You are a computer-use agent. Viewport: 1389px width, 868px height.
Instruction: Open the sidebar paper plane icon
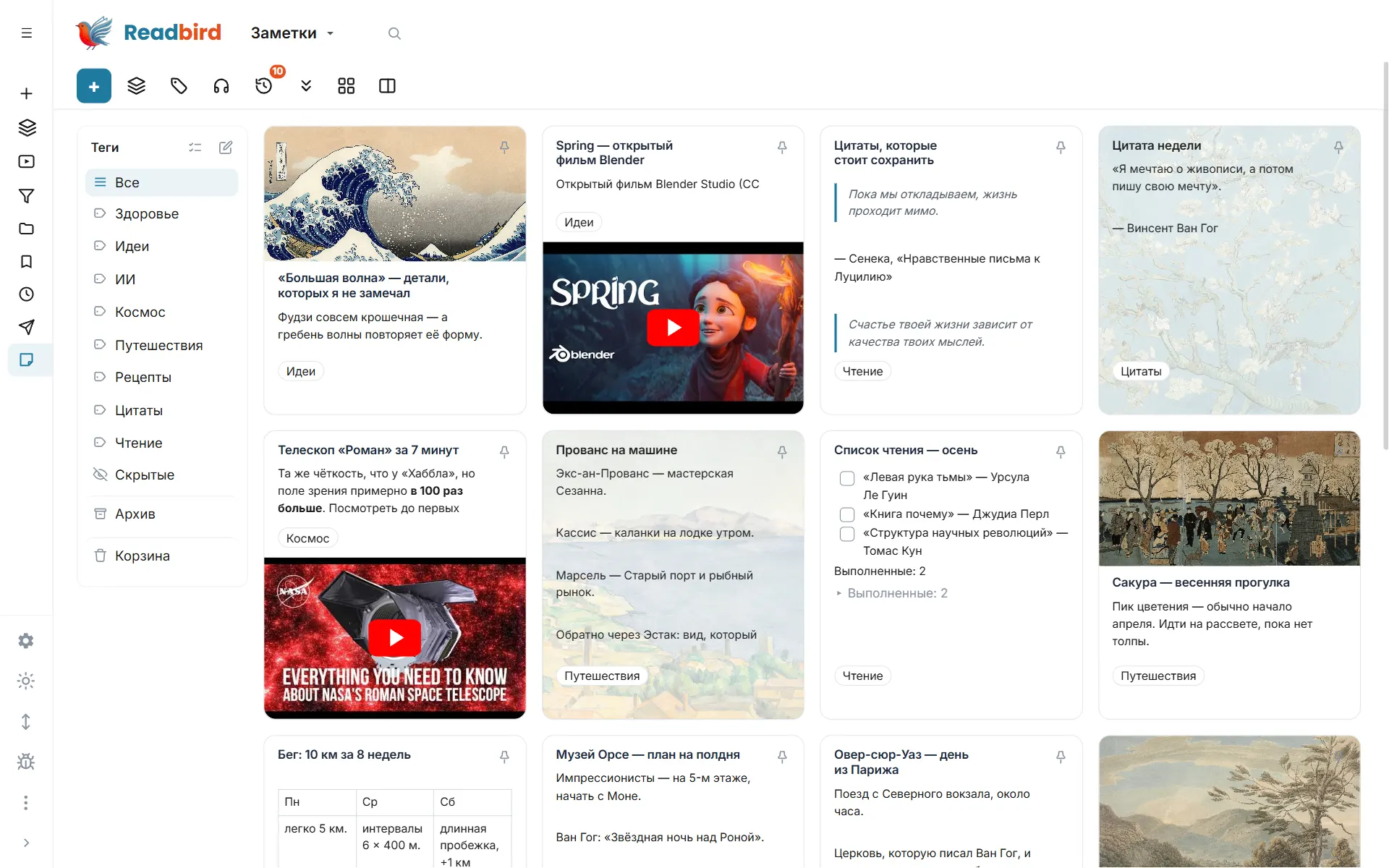point(27,327)
